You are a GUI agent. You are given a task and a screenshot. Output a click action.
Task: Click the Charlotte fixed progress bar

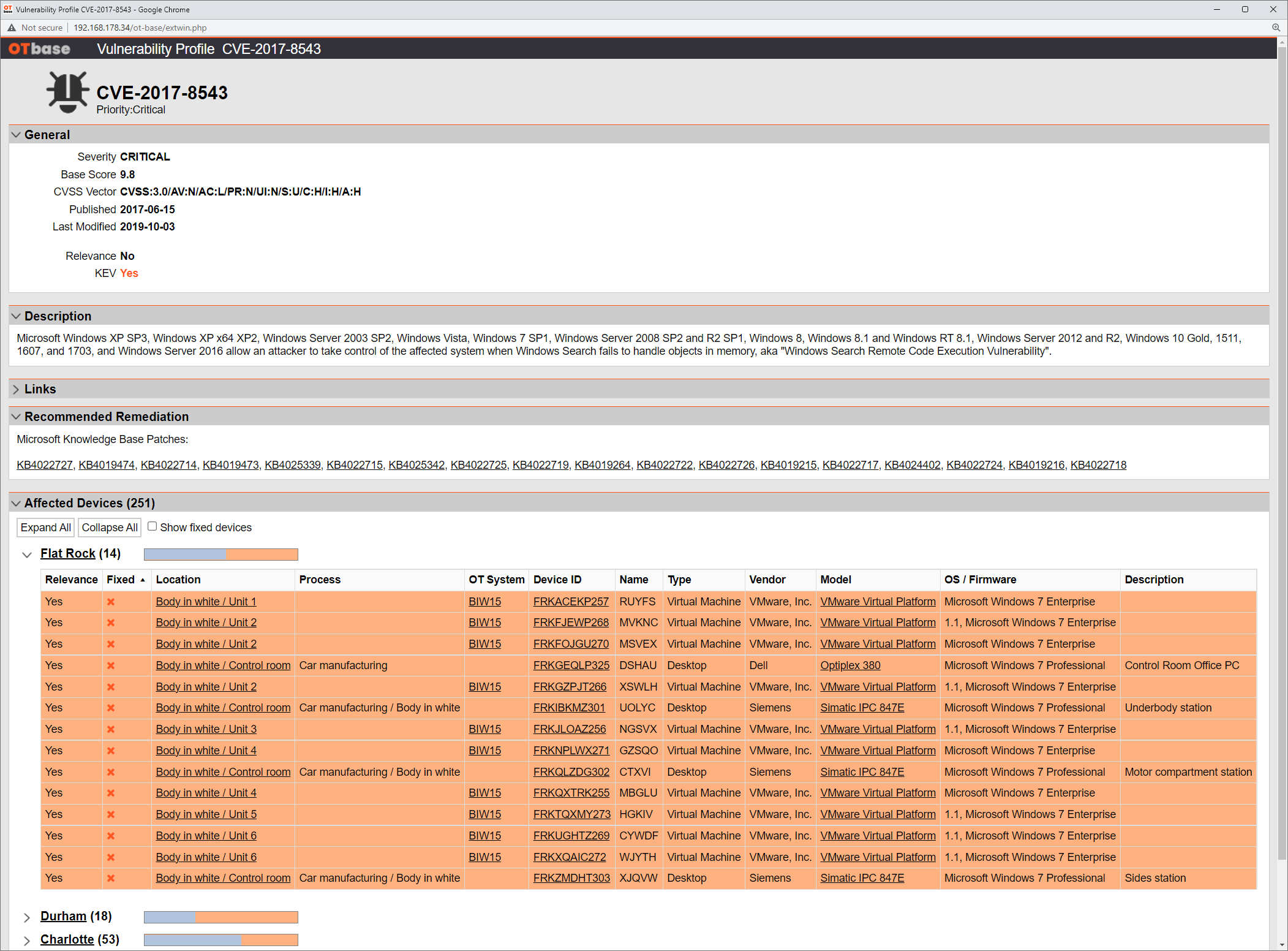pos(221,940)
